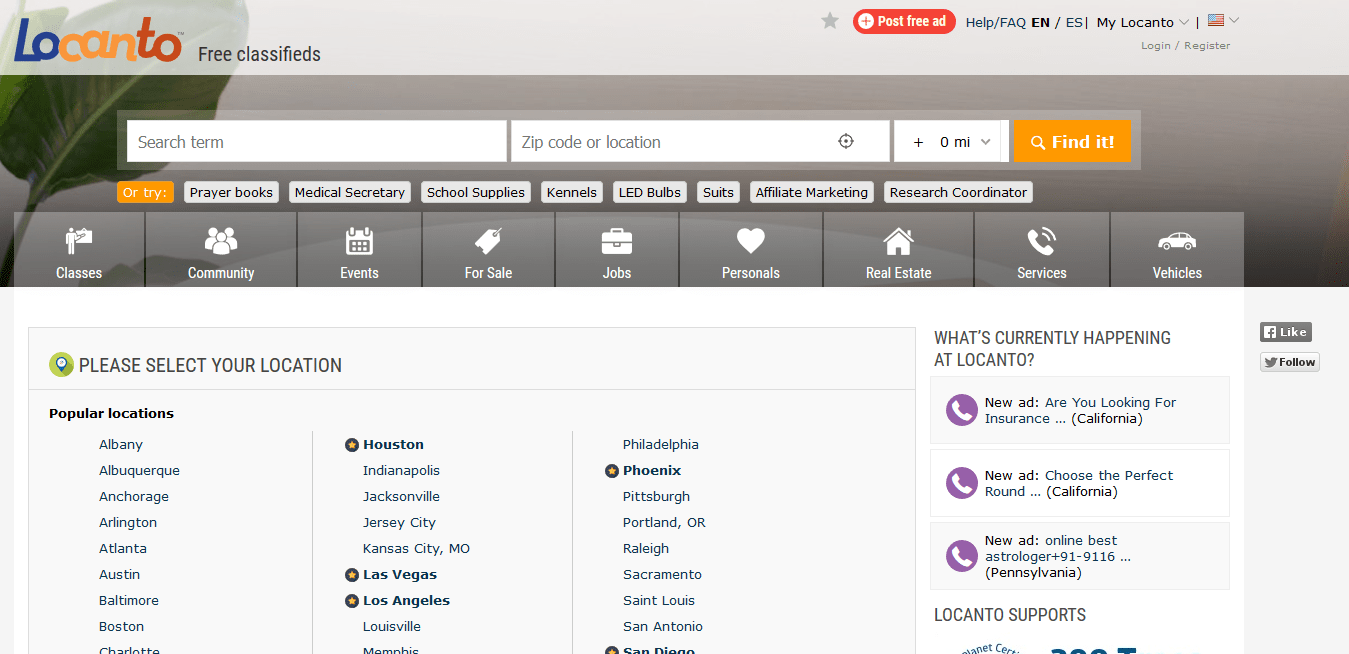Click the location pin icon by 'Please select your location'
The width and height of the screenshot is (1349, 654).
[x=61, y=365]
